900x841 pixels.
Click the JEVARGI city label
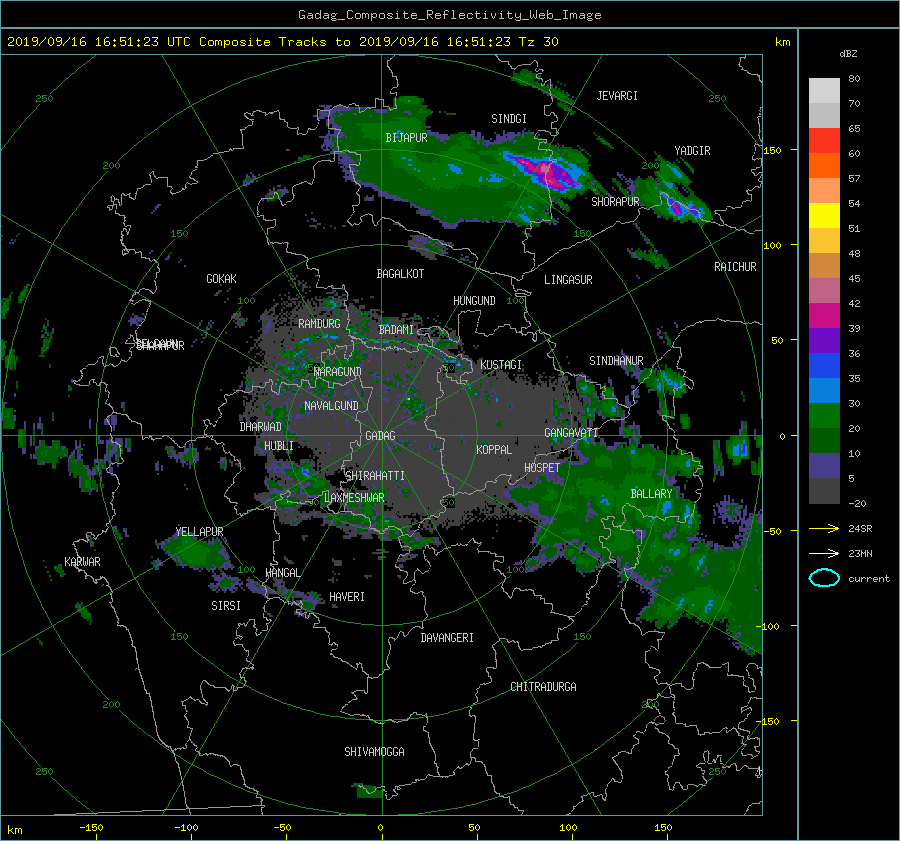coord(617,96)
